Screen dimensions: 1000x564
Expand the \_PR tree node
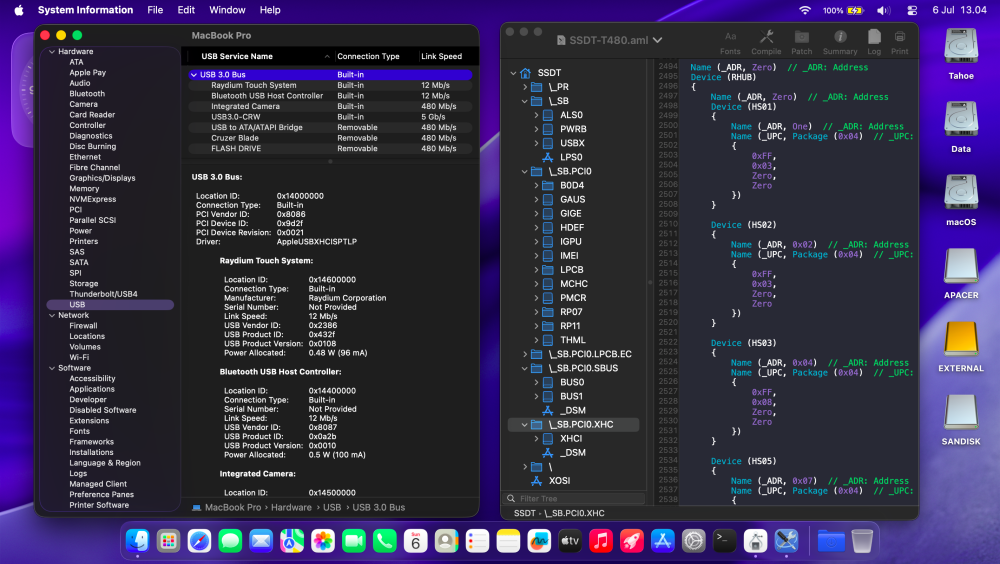coord(525,87)
